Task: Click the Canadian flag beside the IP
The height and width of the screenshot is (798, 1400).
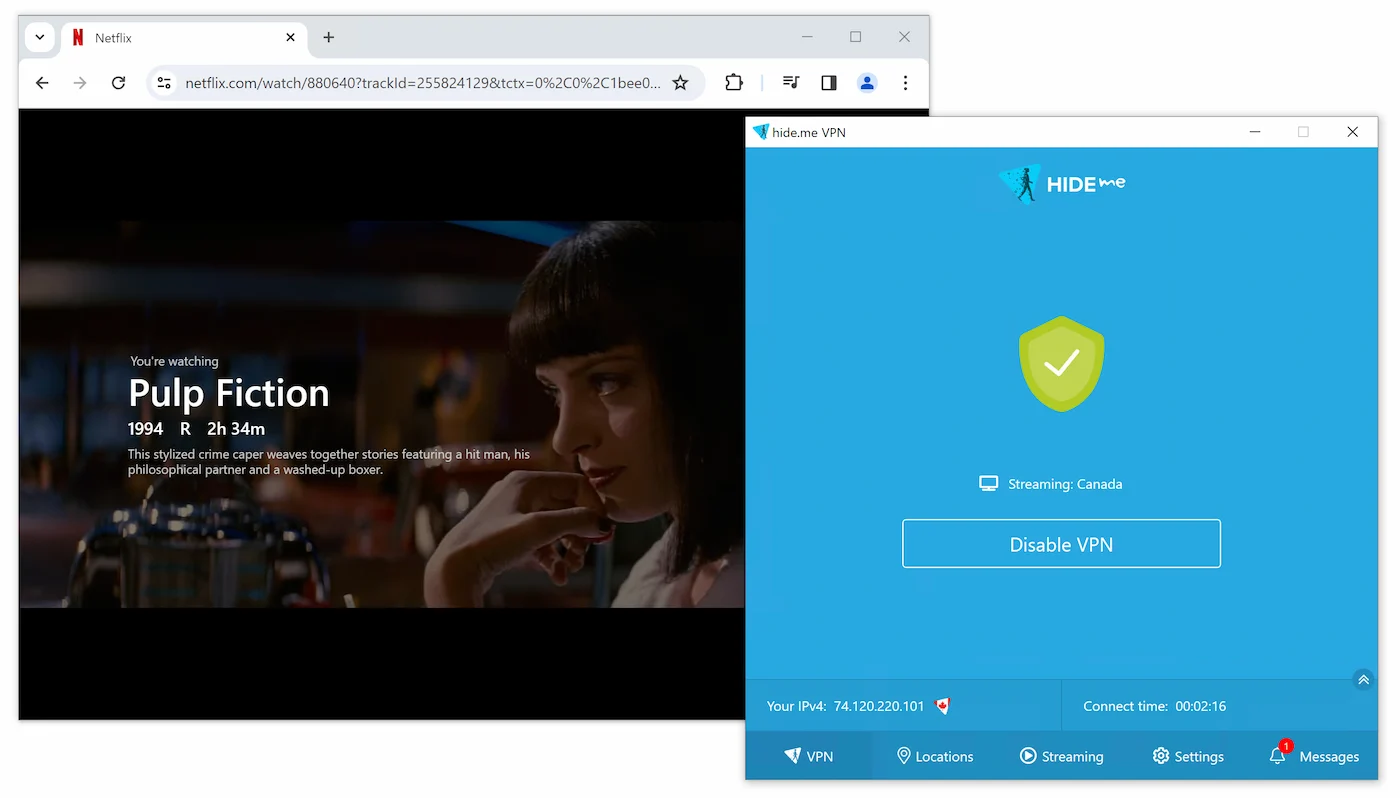Action: [x=941, y=706]
